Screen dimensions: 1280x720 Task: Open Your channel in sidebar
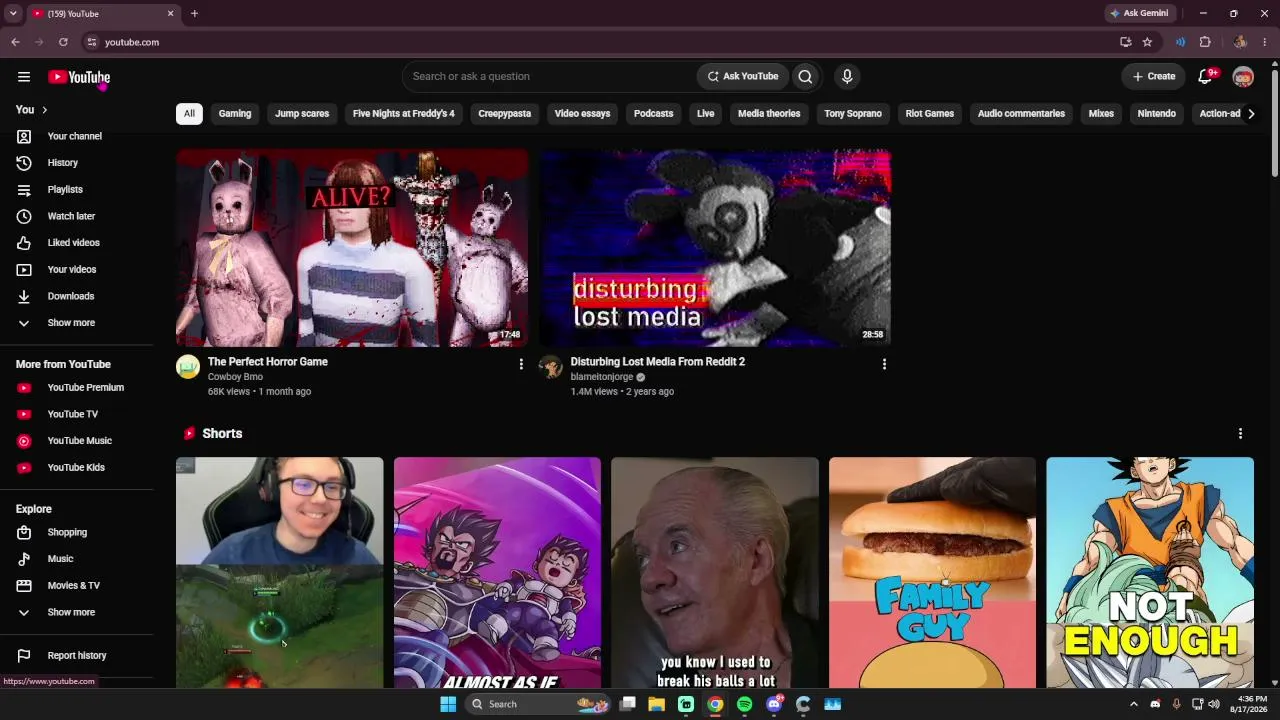pos(76,136)
